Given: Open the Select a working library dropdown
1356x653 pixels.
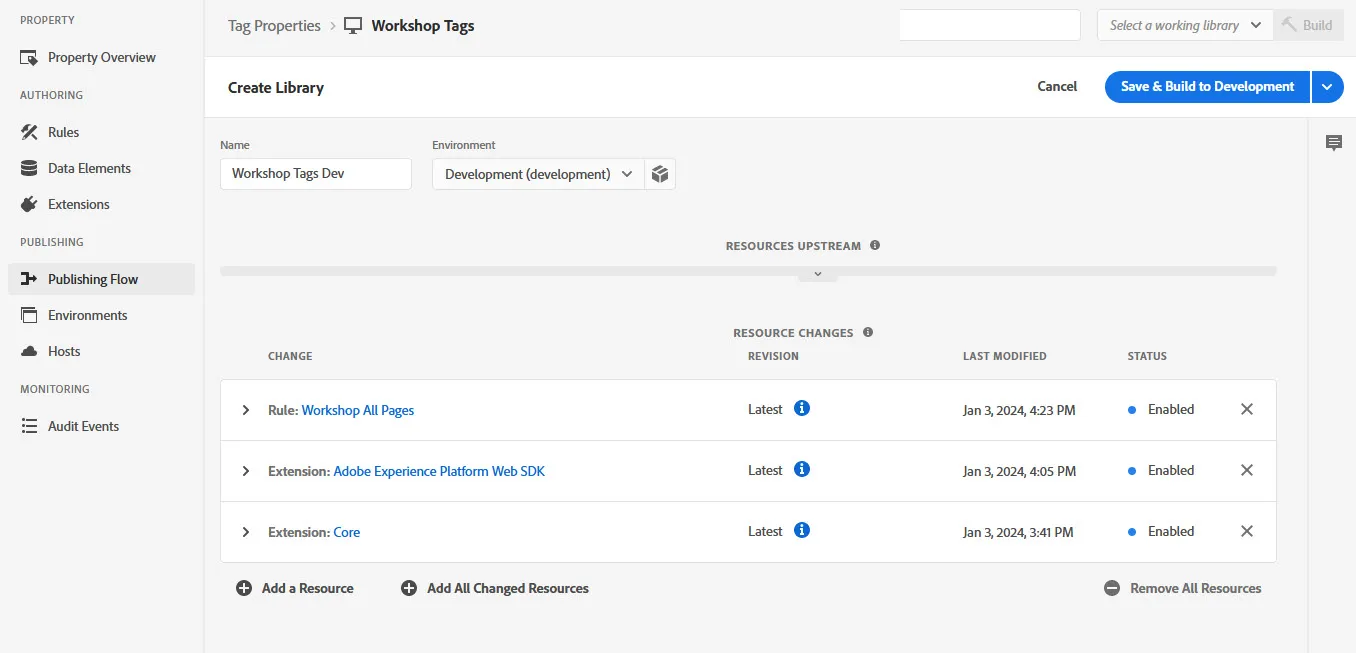Looking at the screenshot, I should [x=1185, y=25].
